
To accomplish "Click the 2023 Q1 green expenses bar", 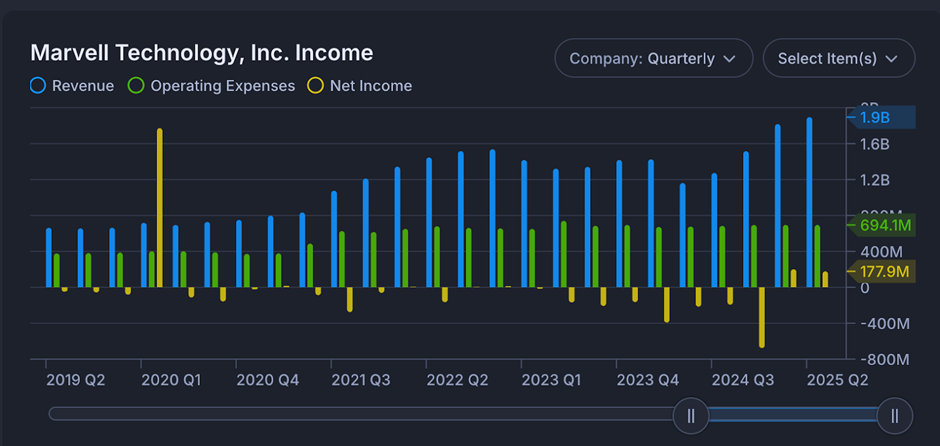I will point(532,258).
